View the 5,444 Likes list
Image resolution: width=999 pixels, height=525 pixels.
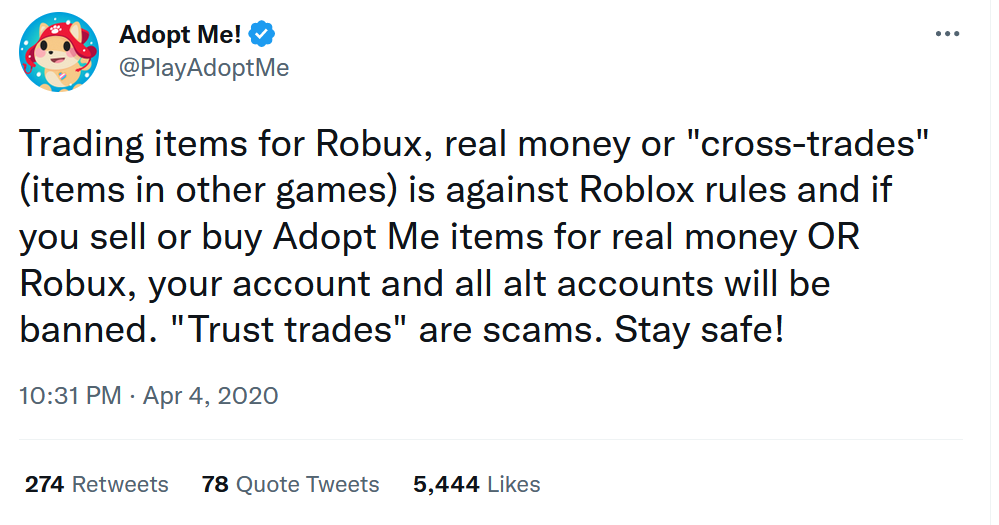coord(477,484)
